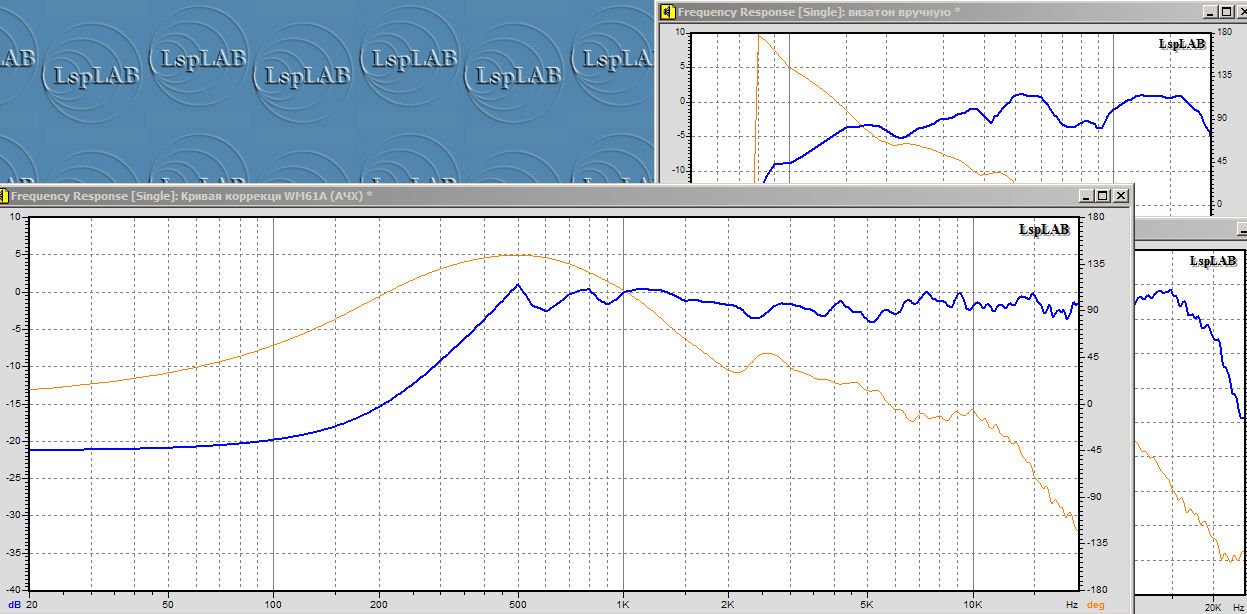Screen dimensions: 1247x614
Task: Maximize the визатон вручную window
Action: pyautogui.click(x=1227, y=12)
